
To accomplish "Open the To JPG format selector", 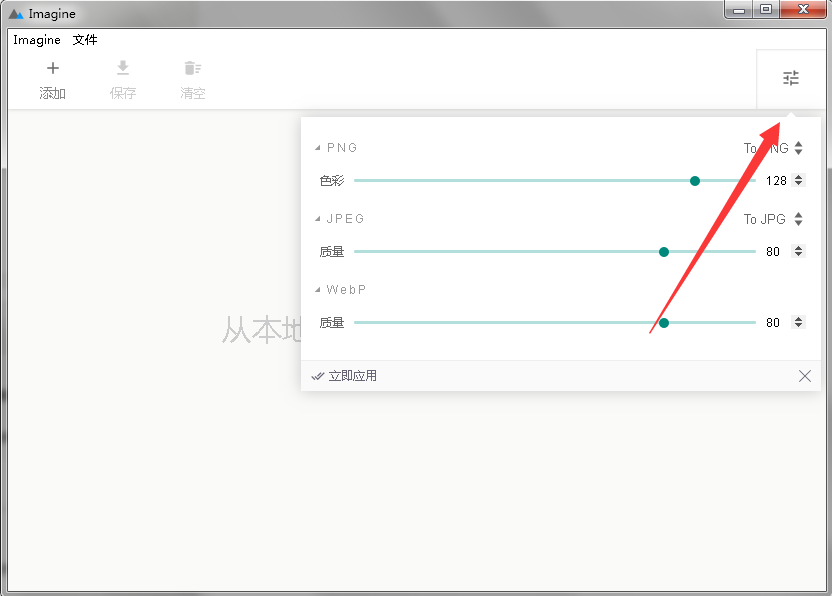I will (773, 219).
